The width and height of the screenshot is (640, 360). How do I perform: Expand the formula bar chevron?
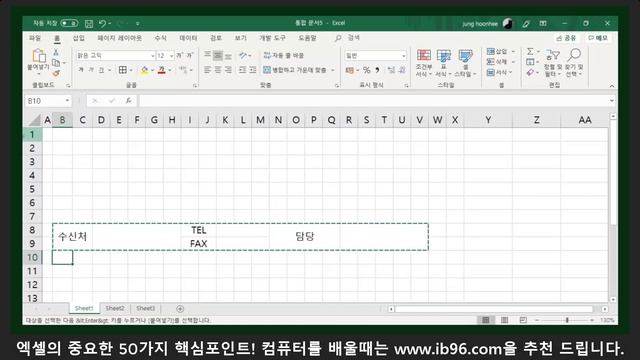[x=611, y=101]
